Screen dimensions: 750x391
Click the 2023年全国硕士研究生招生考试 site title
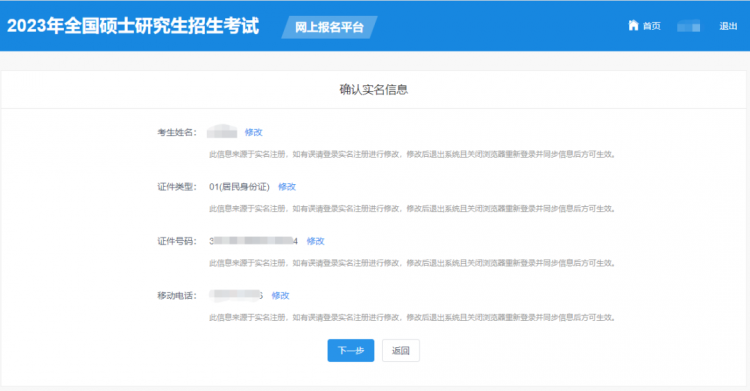pos(133,26)
